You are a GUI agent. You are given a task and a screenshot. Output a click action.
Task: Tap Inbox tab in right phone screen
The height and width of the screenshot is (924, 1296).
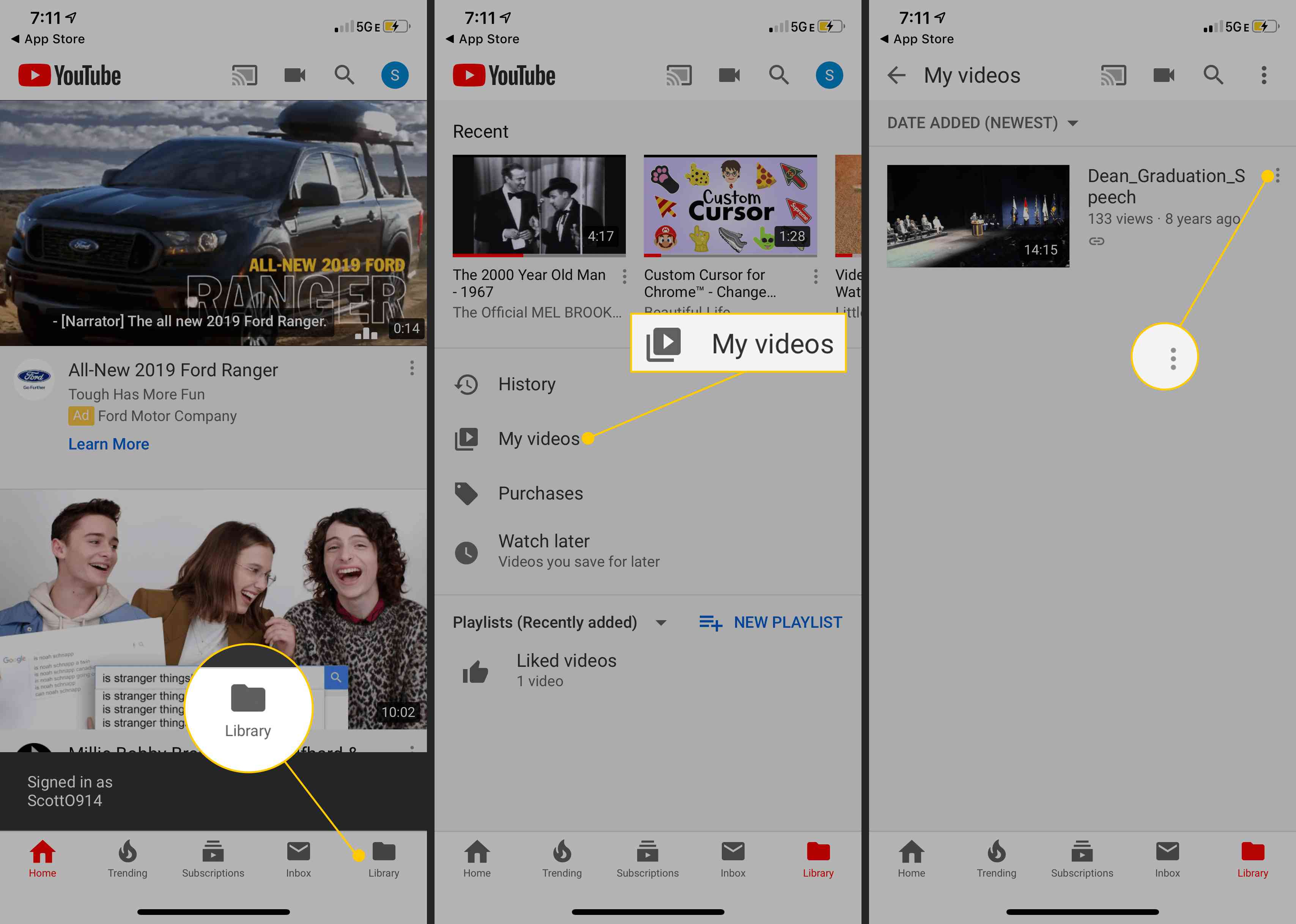point(1167,859)
